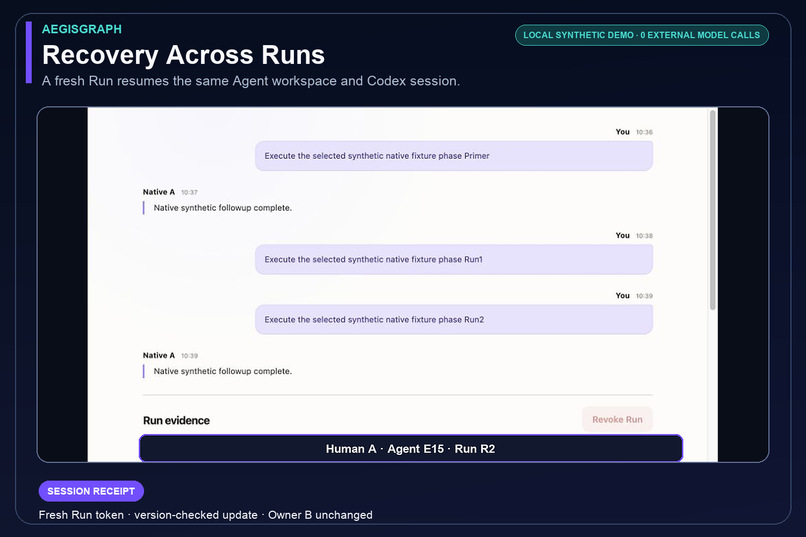Click the 'Native A' sender name at 10:39

pos(159,355)
